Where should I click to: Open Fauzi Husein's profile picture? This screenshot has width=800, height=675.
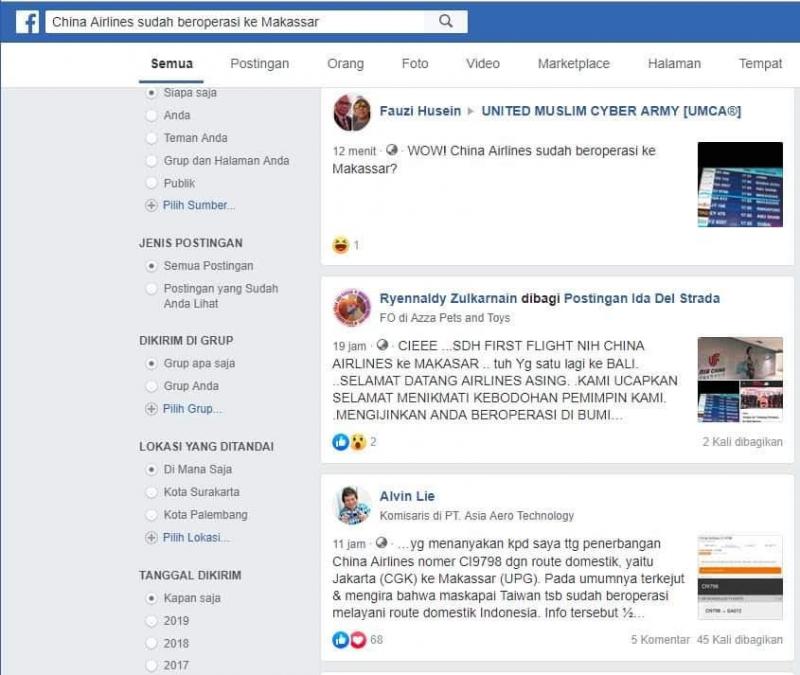[352, 112]
